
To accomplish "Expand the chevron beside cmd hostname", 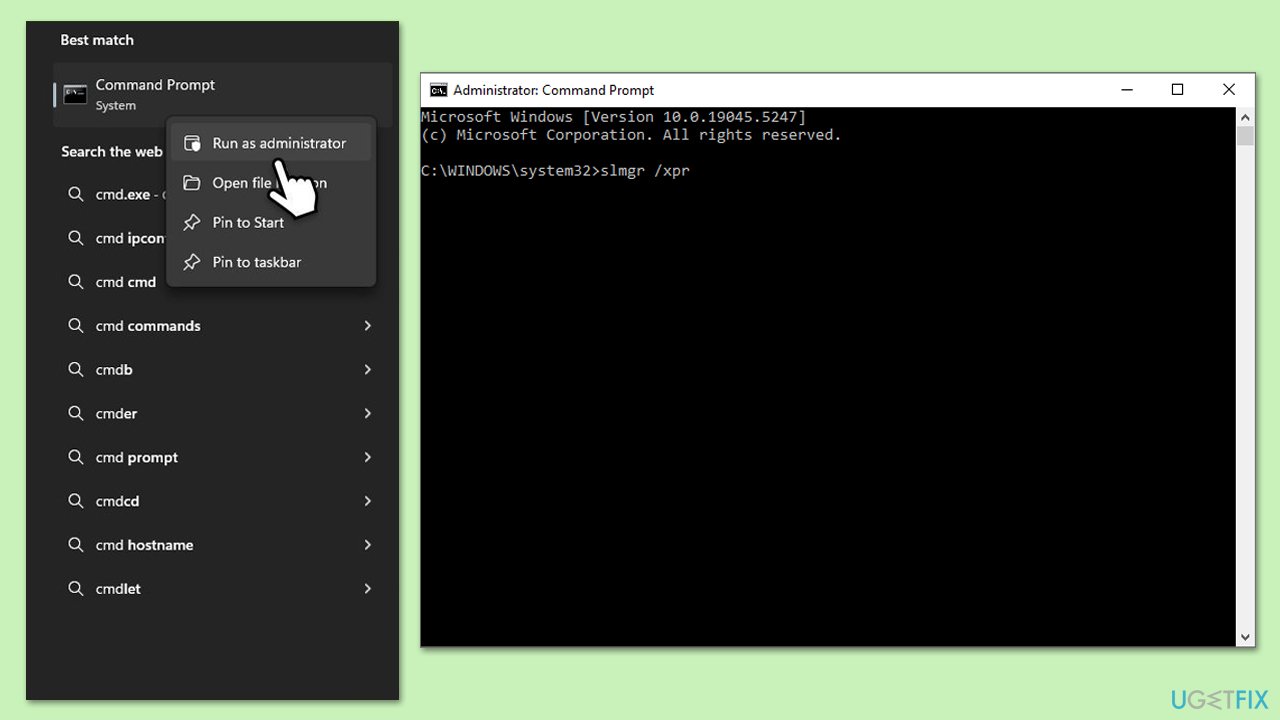I will pyautogui.click(x=367, y=545).
